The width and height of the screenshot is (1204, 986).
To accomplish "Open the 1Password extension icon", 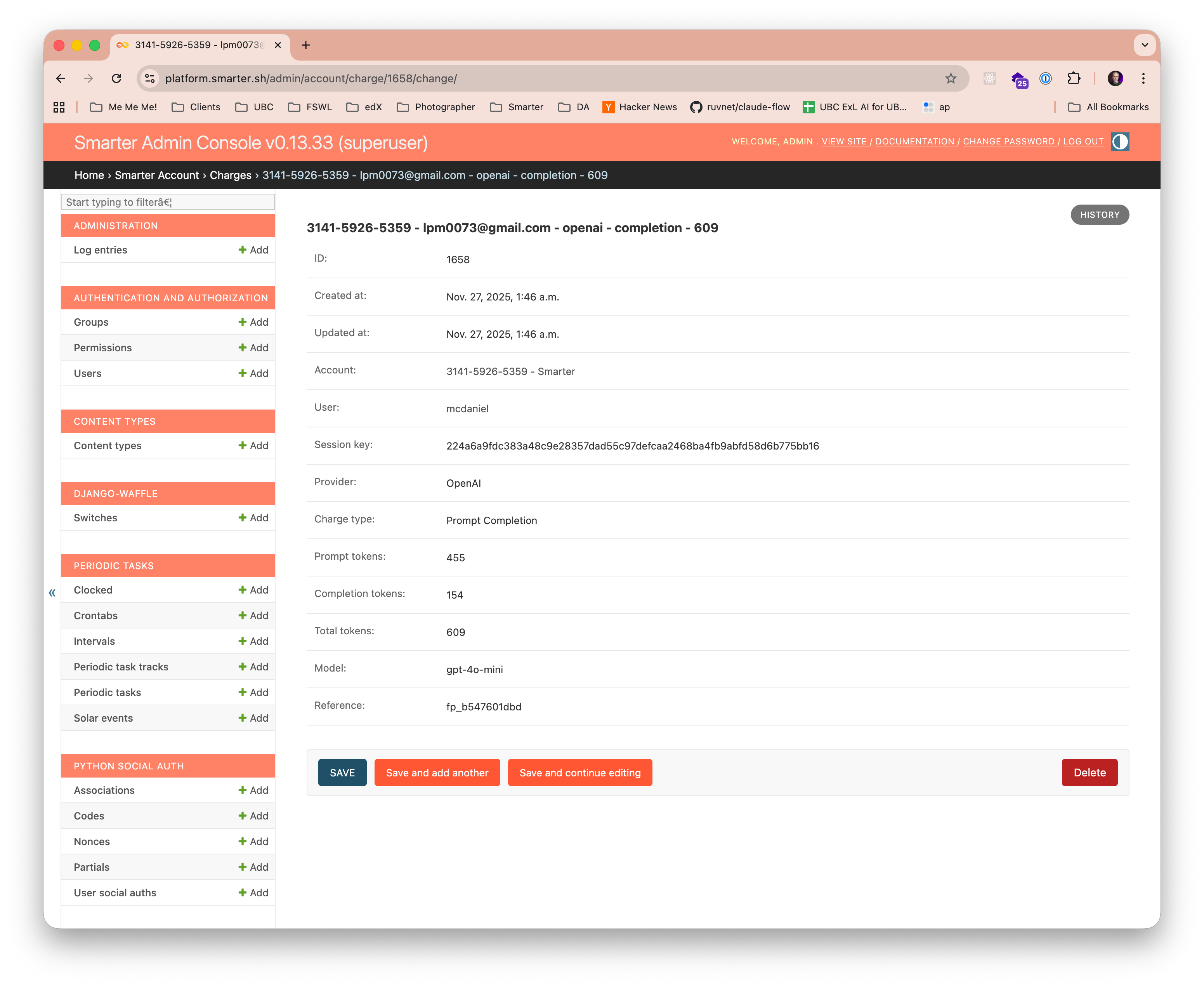I will tap(1046, 78).
